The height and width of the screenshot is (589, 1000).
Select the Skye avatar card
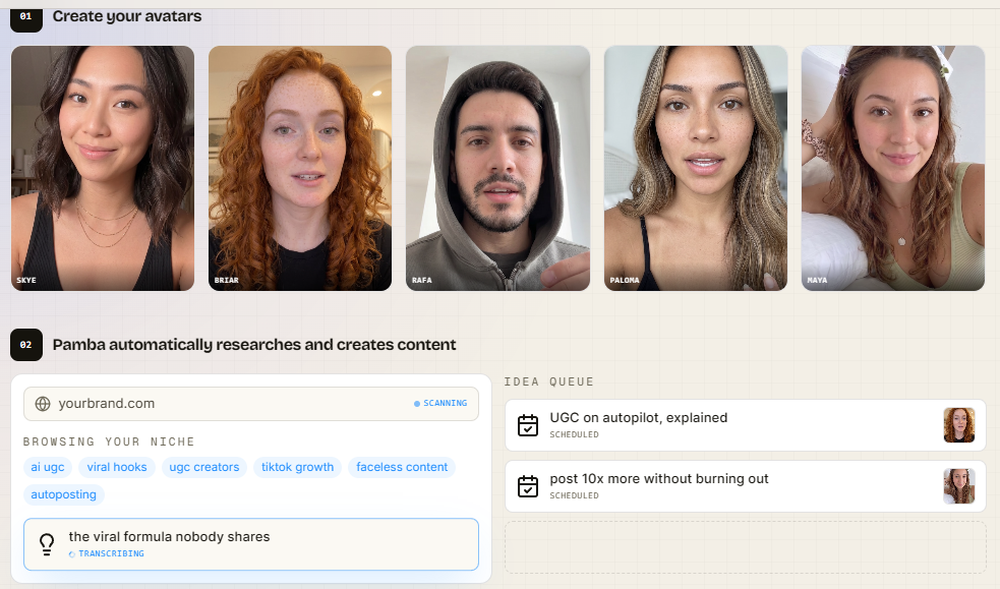click(103, 168)
